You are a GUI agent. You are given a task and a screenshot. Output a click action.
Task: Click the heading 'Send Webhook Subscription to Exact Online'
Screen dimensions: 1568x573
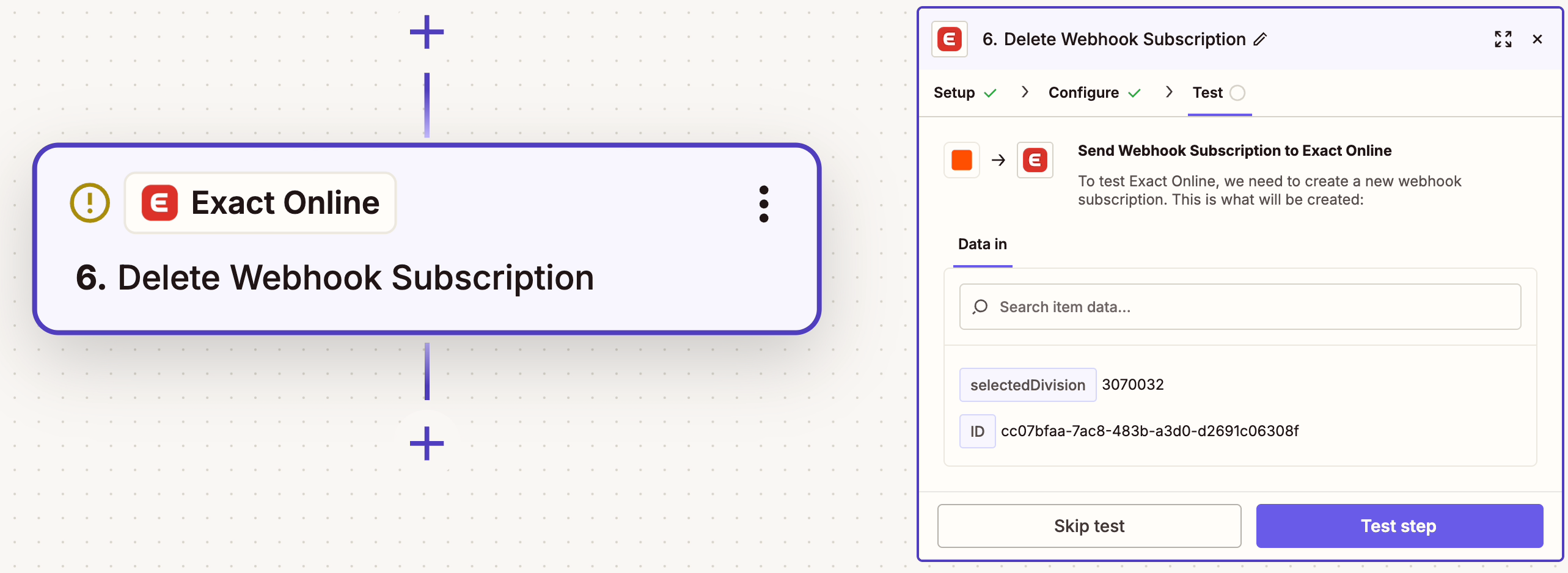pos(1234,151)
